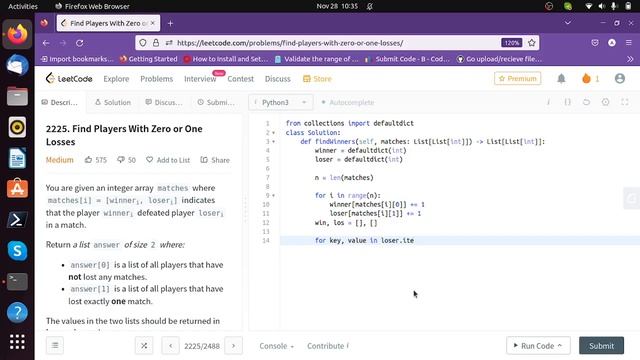Open zoom level 120% indicator
The image size is (640, 360).
pos(511,43)
